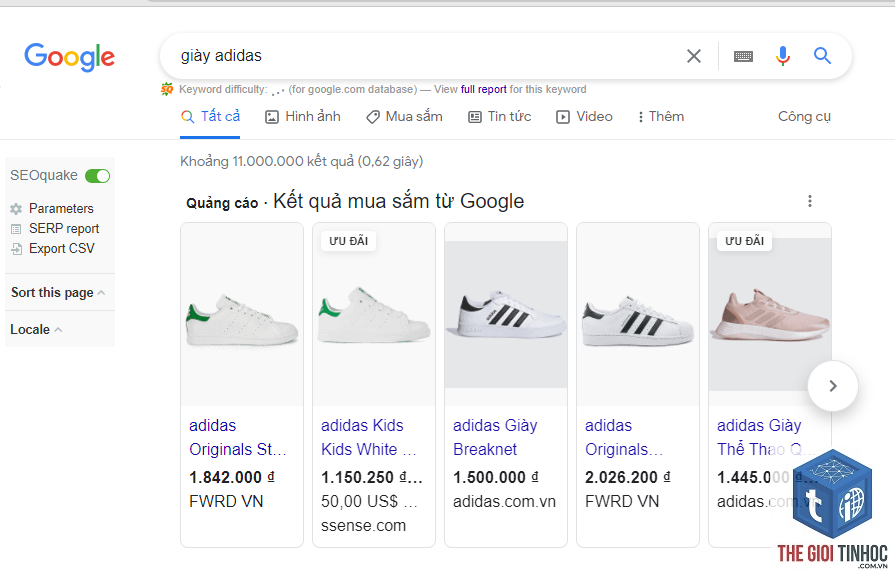
Task: Open adidas Kids White product link
Action: pos(369,437)
